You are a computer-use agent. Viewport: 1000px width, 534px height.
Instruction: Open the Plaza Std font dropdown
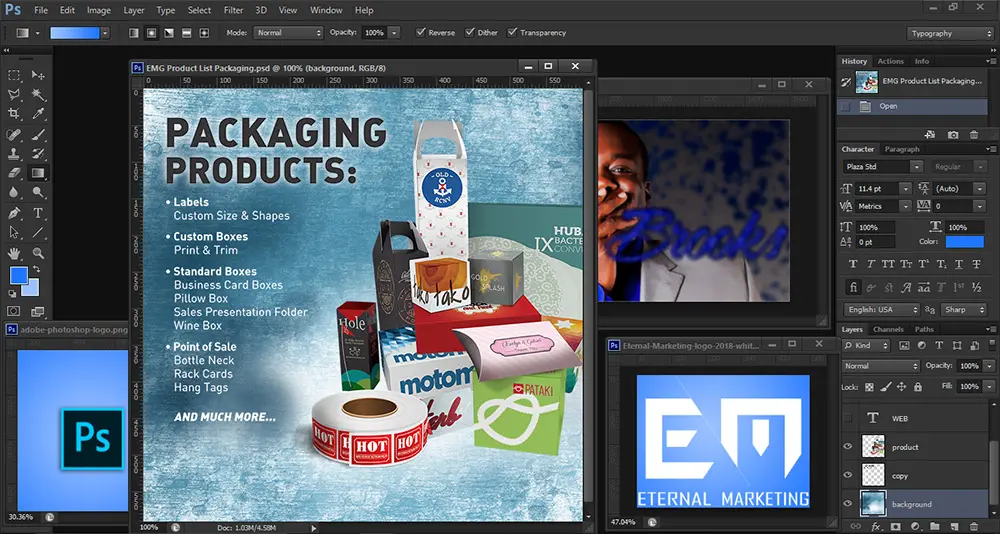916,167
